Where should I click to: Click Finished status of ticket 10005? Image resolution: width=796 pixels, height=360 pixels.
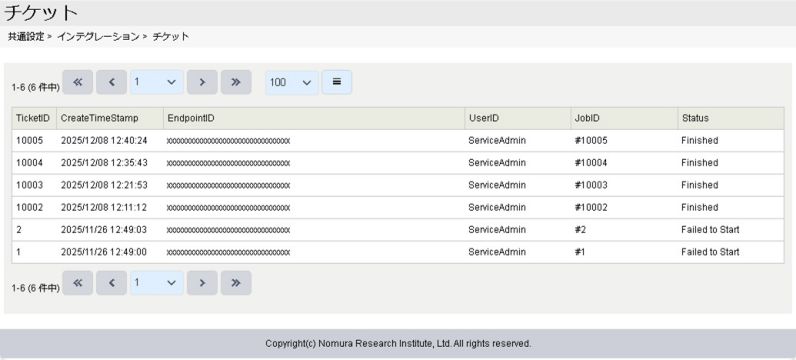tap(700, 141)
